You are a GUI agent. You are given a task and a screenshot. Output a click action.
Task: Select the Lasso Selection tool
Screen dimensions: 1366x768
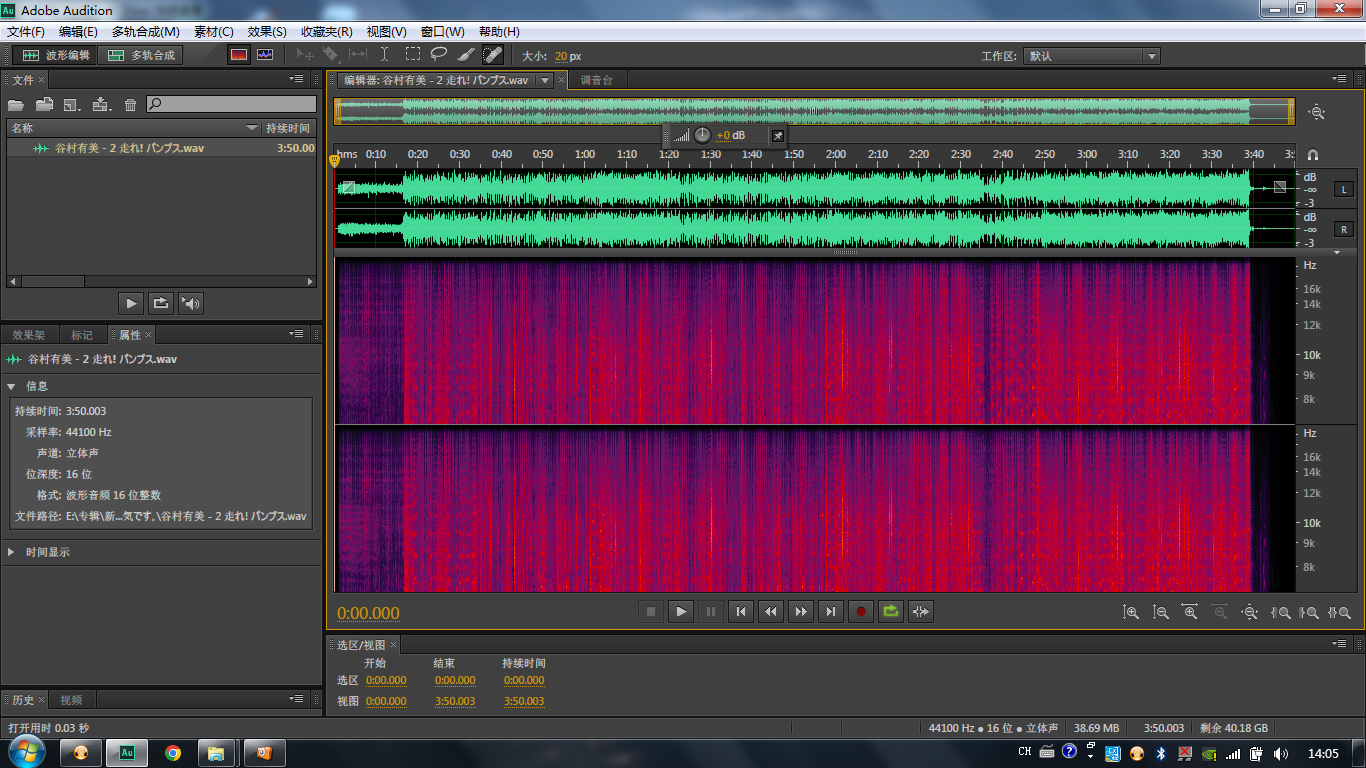[439, 55]
